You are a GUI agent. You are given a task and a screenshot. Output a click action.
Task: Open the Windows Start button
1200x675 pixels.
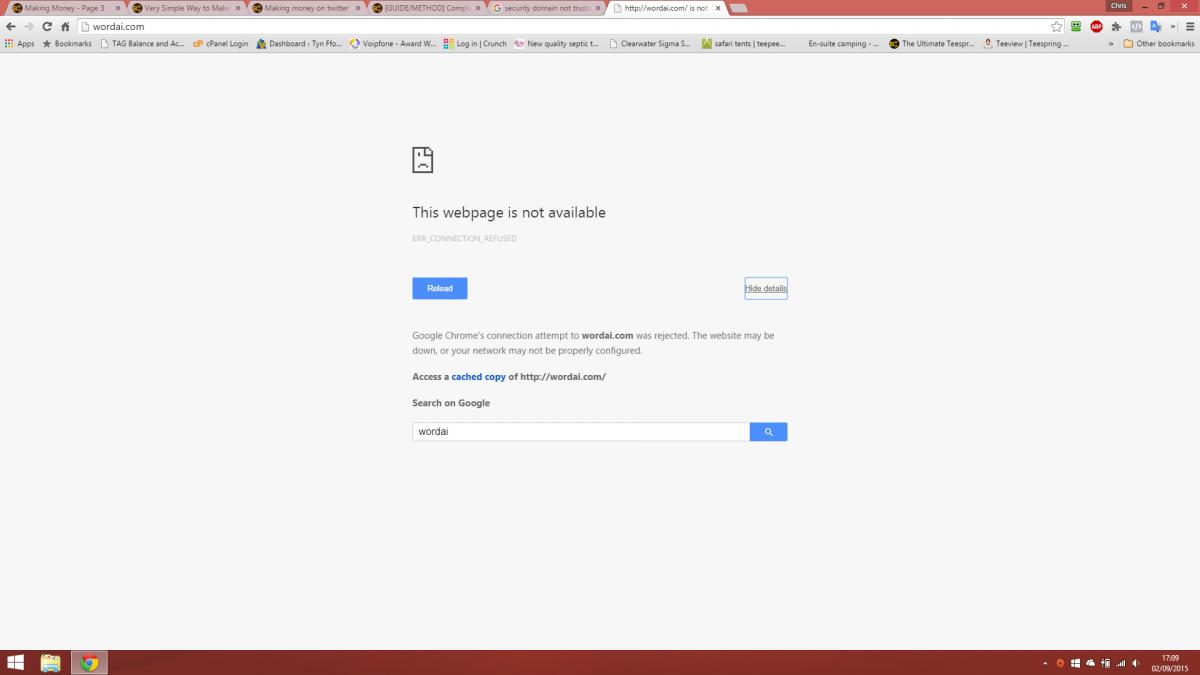coord(16,663)
